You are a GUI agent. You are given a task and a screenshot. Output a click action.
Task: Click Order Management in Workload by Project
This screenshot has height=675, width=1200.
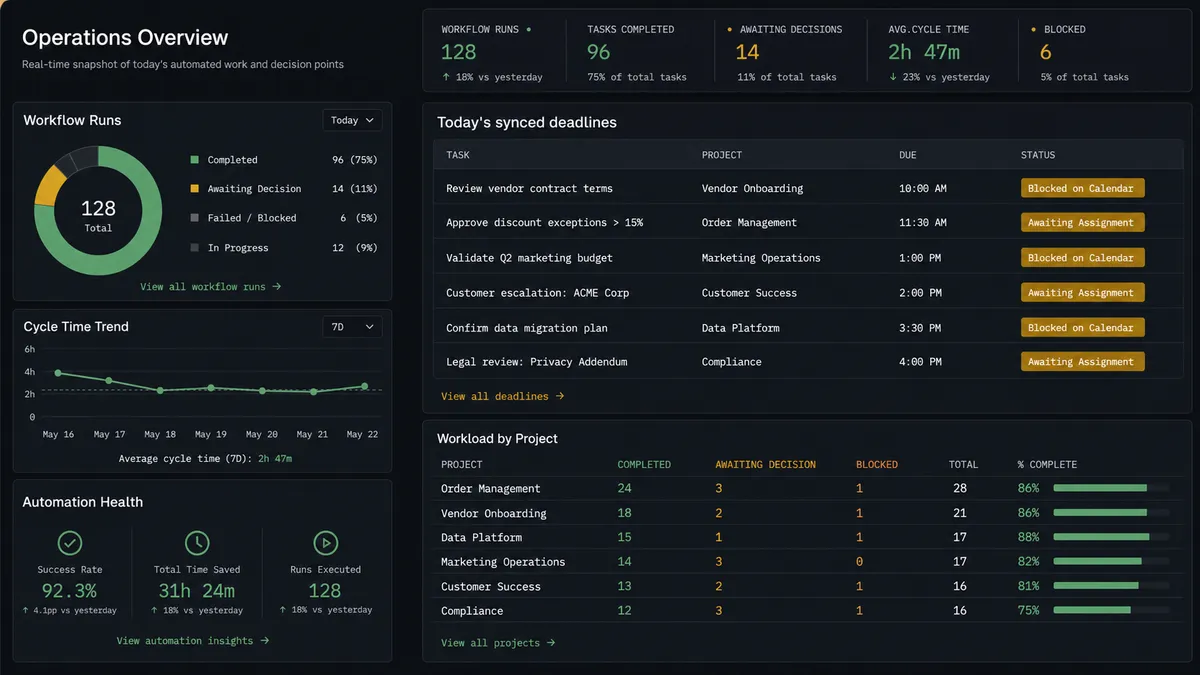(491, 489)
